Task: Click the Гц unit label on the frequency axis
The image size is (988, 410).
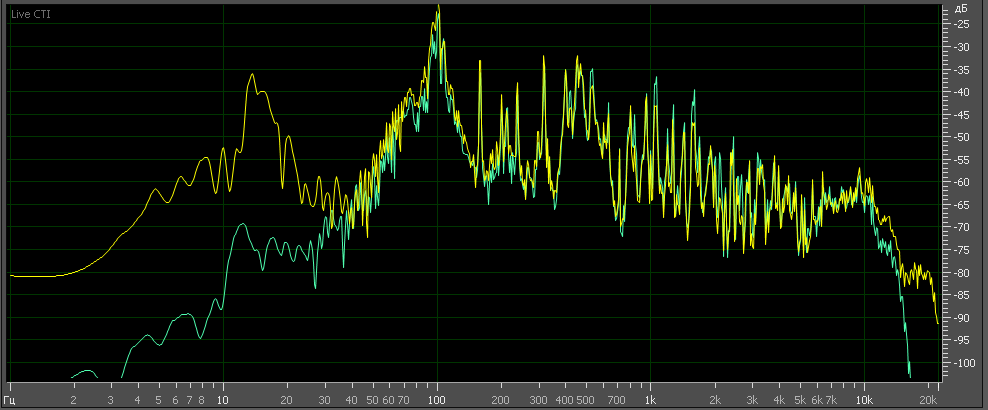Action: [11, 397]
